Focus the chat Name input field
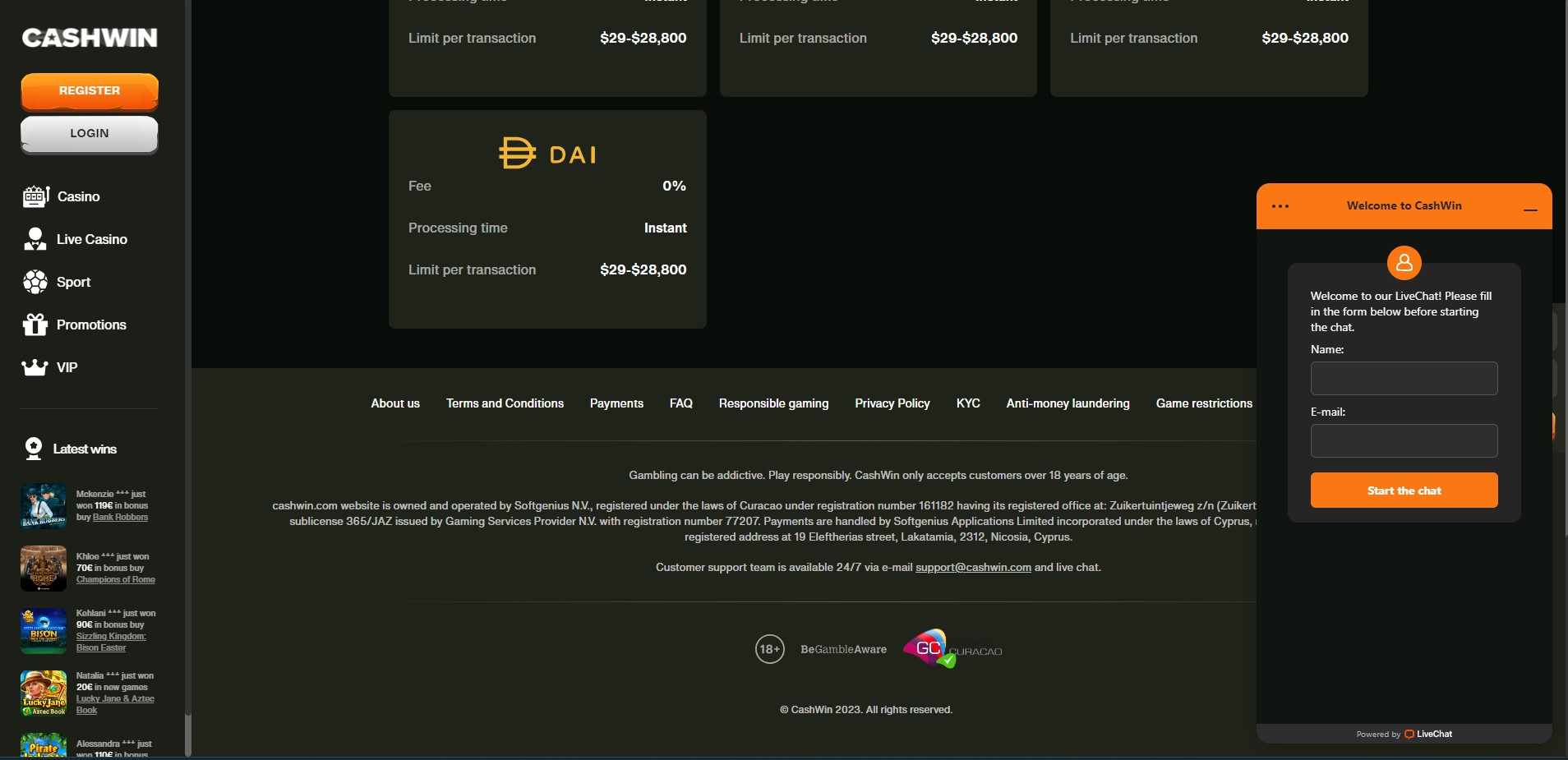This screenshot has height=760, width=1568. (x=1404, y=379)
